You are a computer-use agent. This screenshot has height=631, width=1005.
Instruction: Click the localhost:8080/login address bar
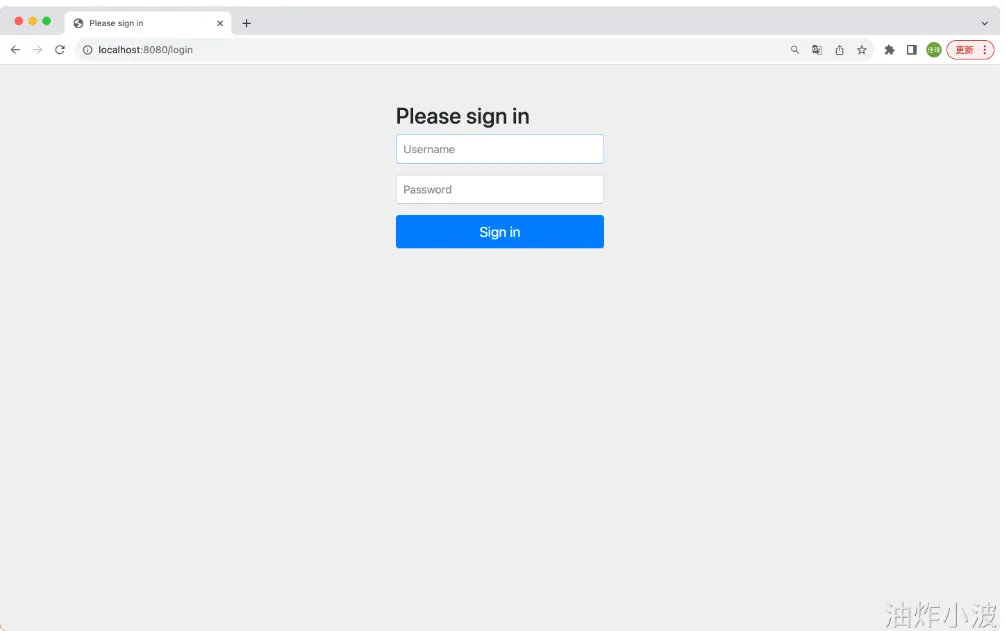pos(436,50)
